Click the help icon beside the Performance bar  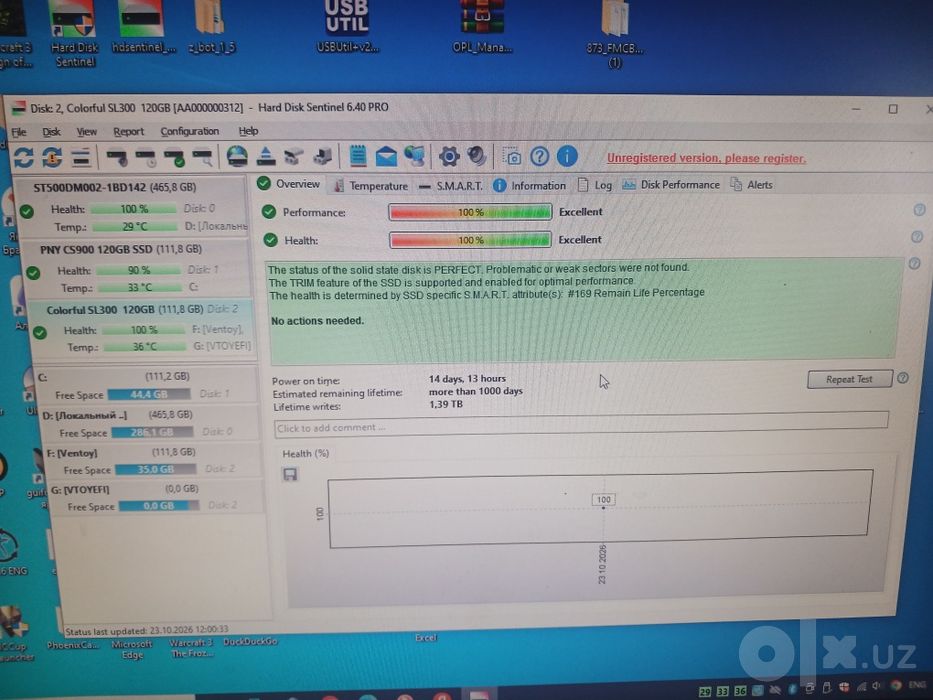point(919,210)
